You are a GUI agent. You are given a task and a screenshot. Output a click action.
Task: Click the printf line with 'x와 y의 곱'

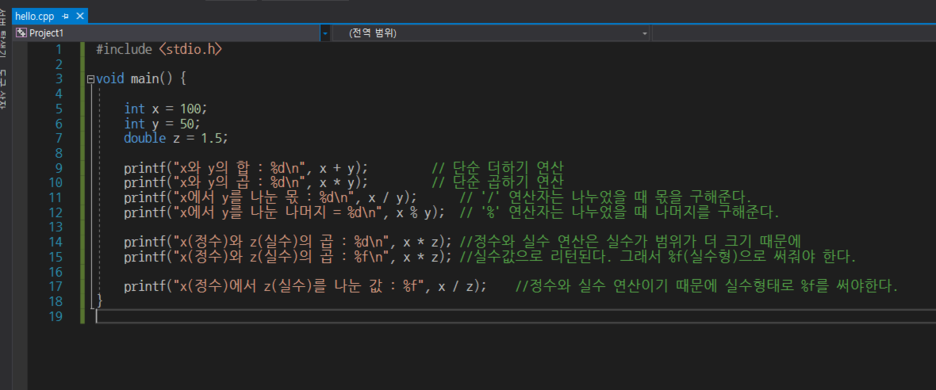(246, 182)
